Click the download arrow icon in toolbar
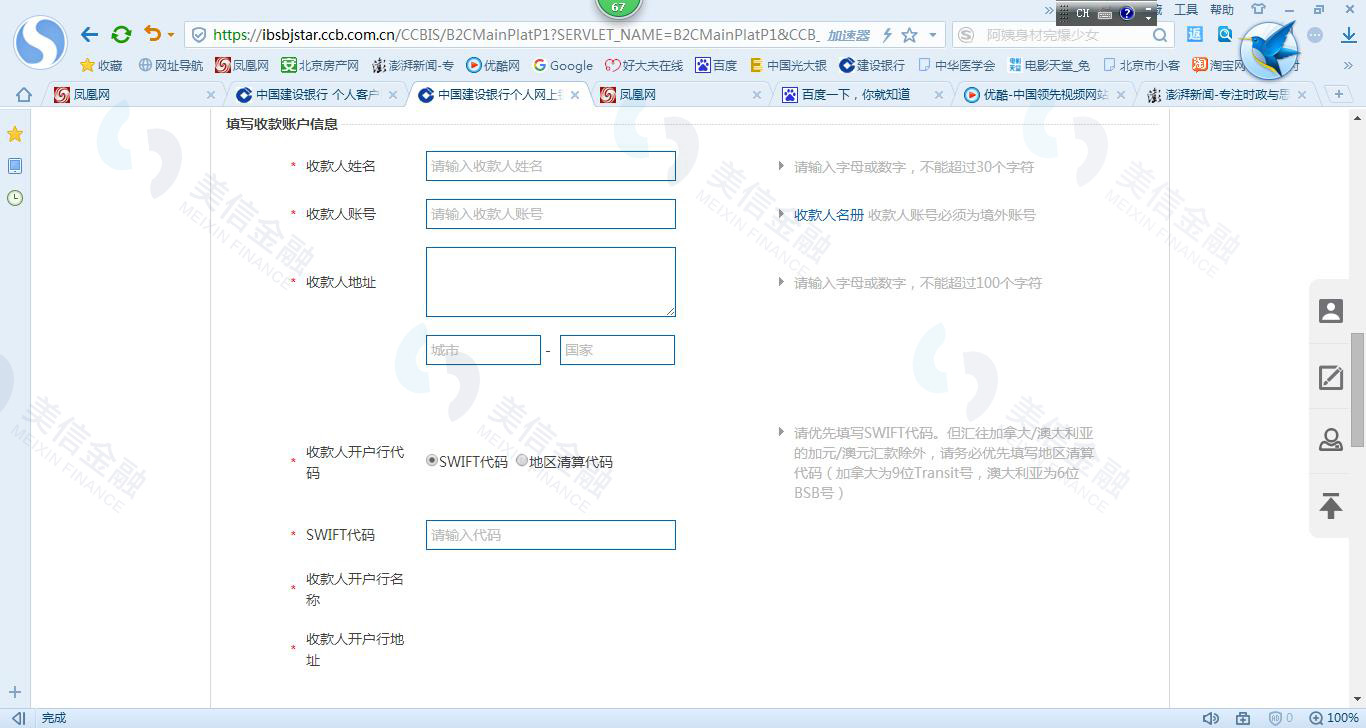The height and width of the screenshot is (728, 1366). click(x=1347, y=35)
